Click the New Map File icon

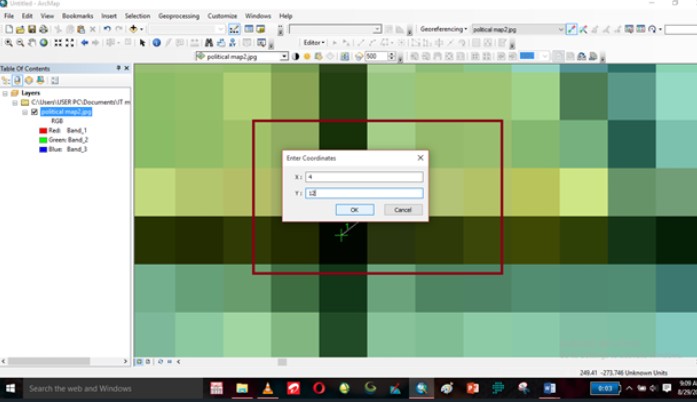[x=9, y=29]
